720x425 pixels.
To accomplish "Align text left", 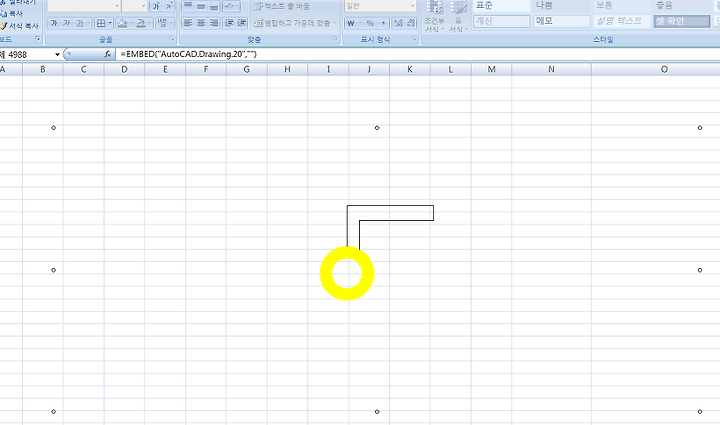I will pos(188,23).
